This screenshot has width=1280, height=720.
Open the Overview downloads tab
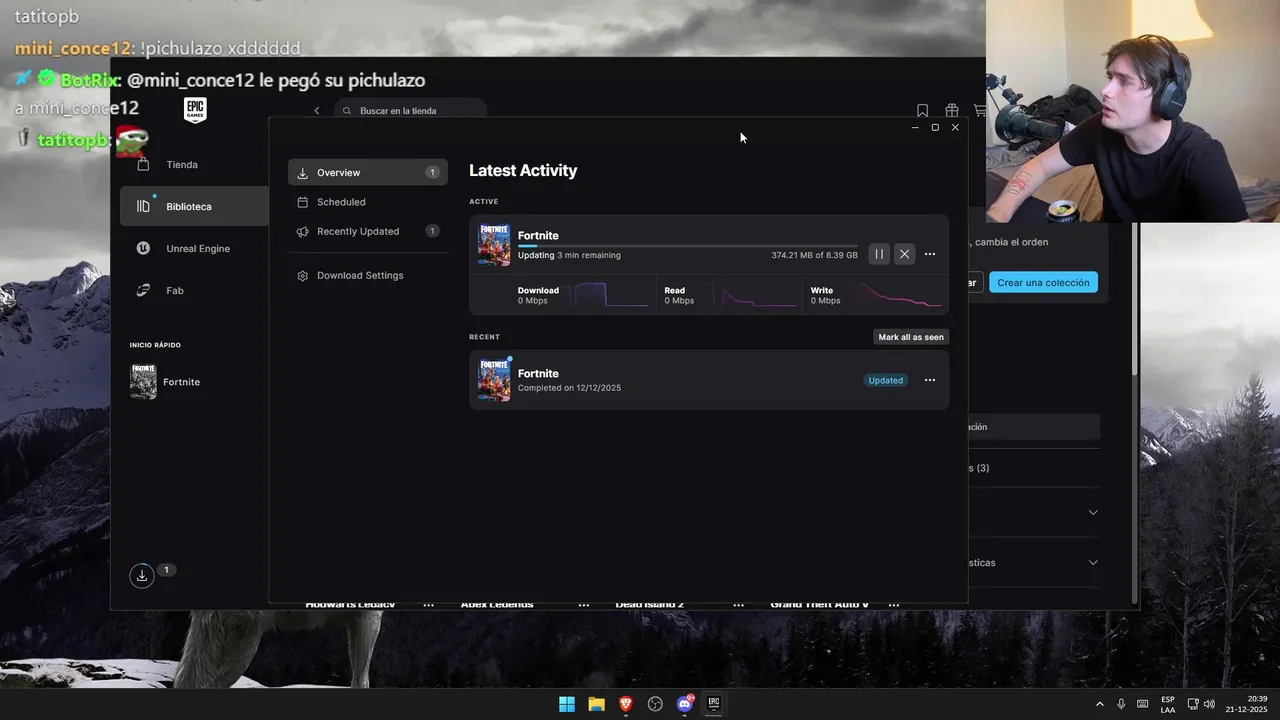(x=368, y=172)
